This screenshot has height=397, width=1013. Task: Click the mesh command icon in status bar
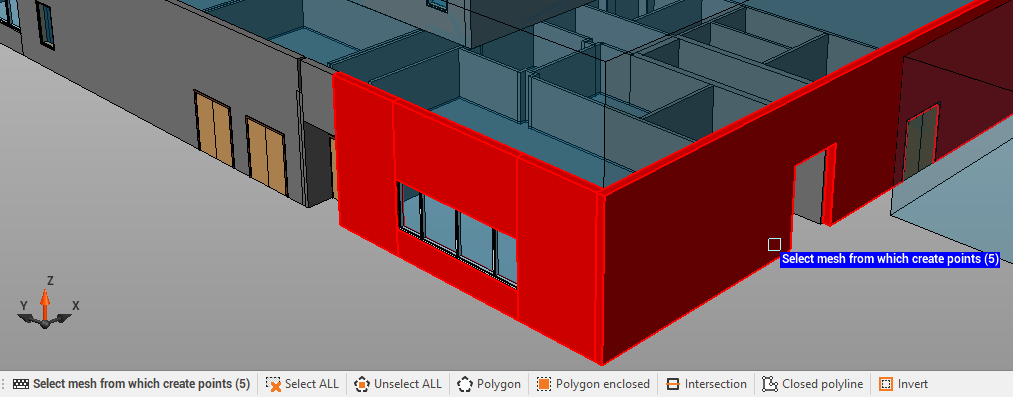21,383
